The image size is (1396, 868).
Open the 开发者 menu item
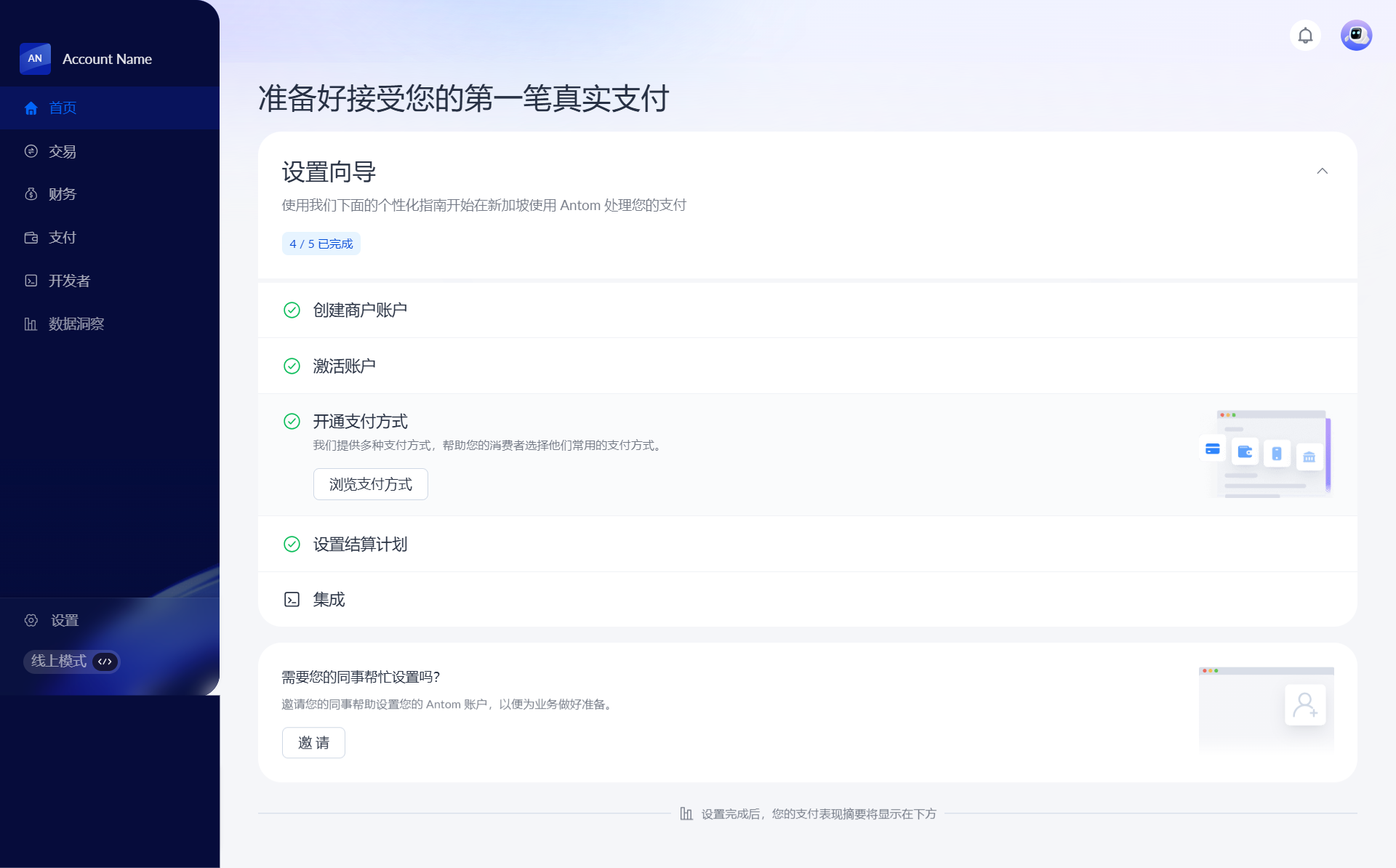coord(69,281)
